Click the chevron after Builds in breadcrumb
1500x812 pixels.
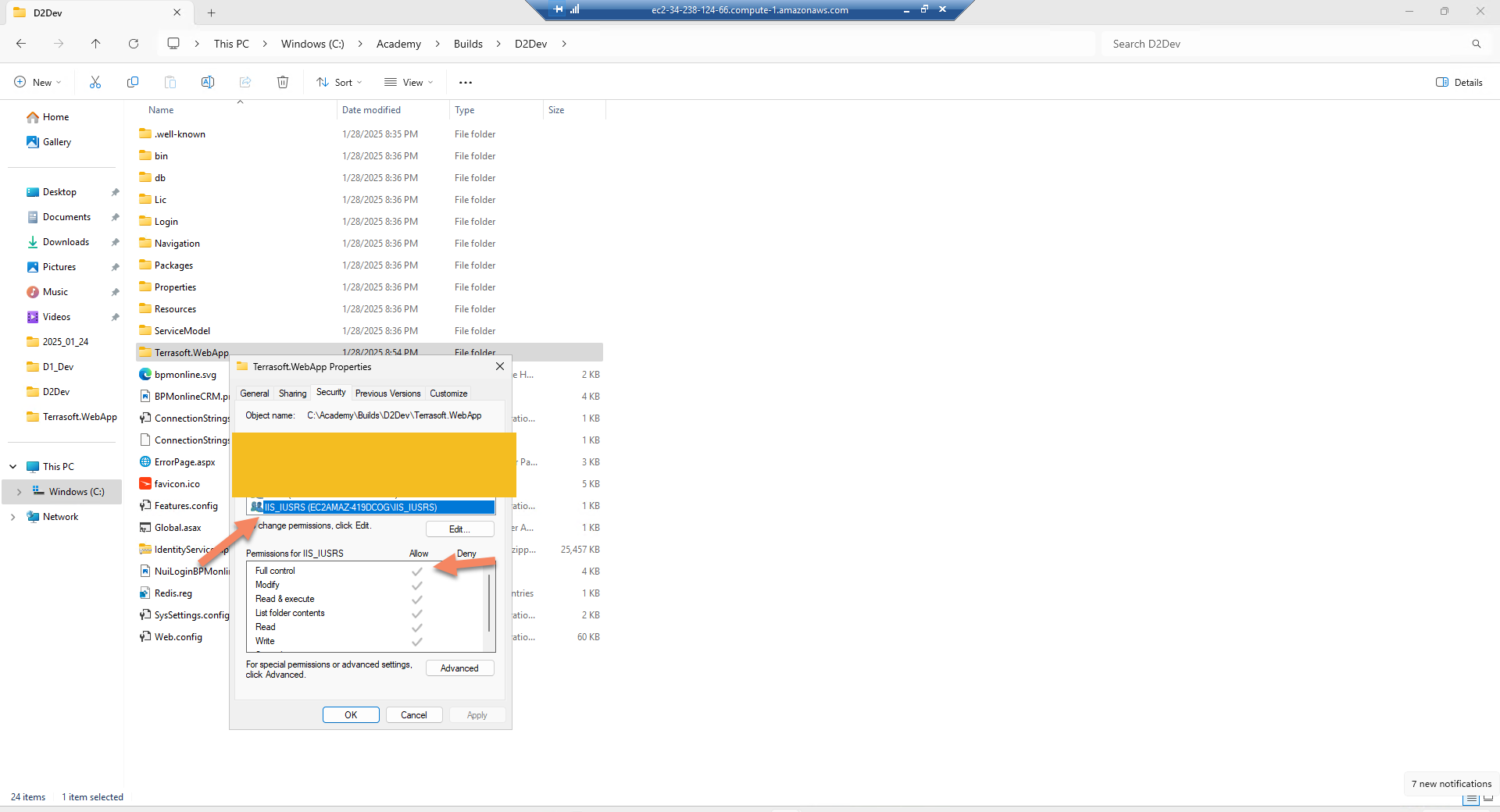498,44
